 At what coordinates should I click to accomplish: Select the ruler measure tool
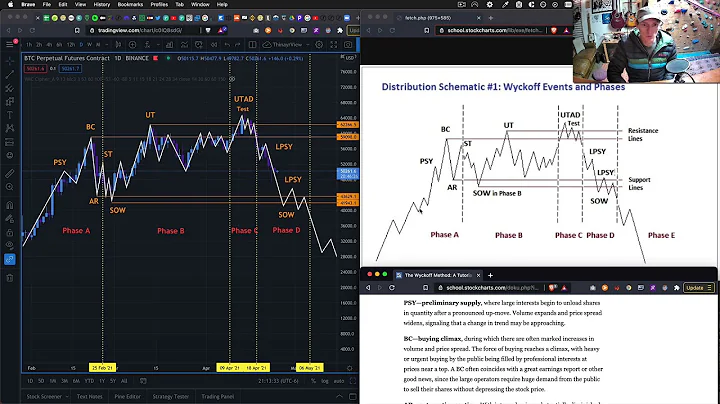(x=10, y=174)
